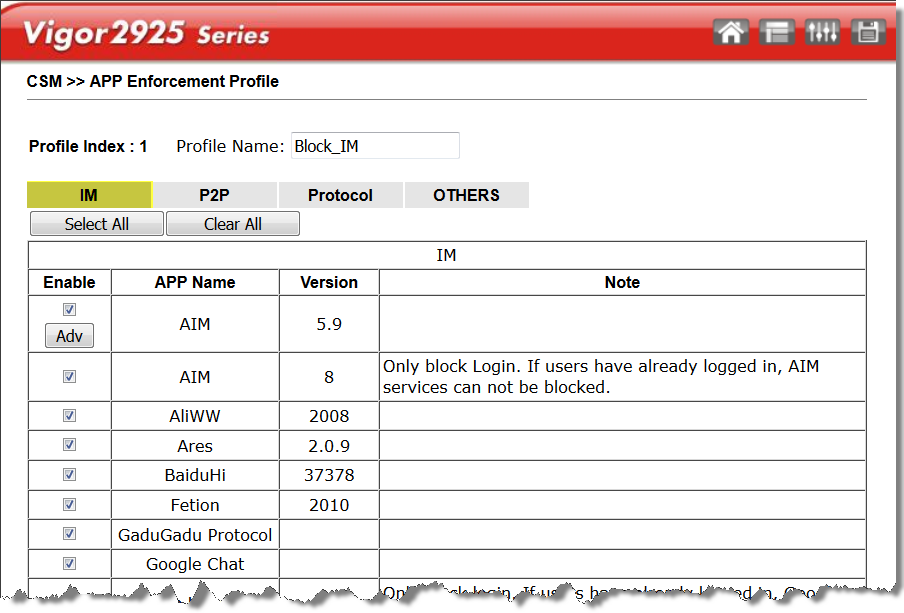The height and width of the screenshot is (613, 904).
Task: Switch to the P2P tab
Action: tap(214, 195)
